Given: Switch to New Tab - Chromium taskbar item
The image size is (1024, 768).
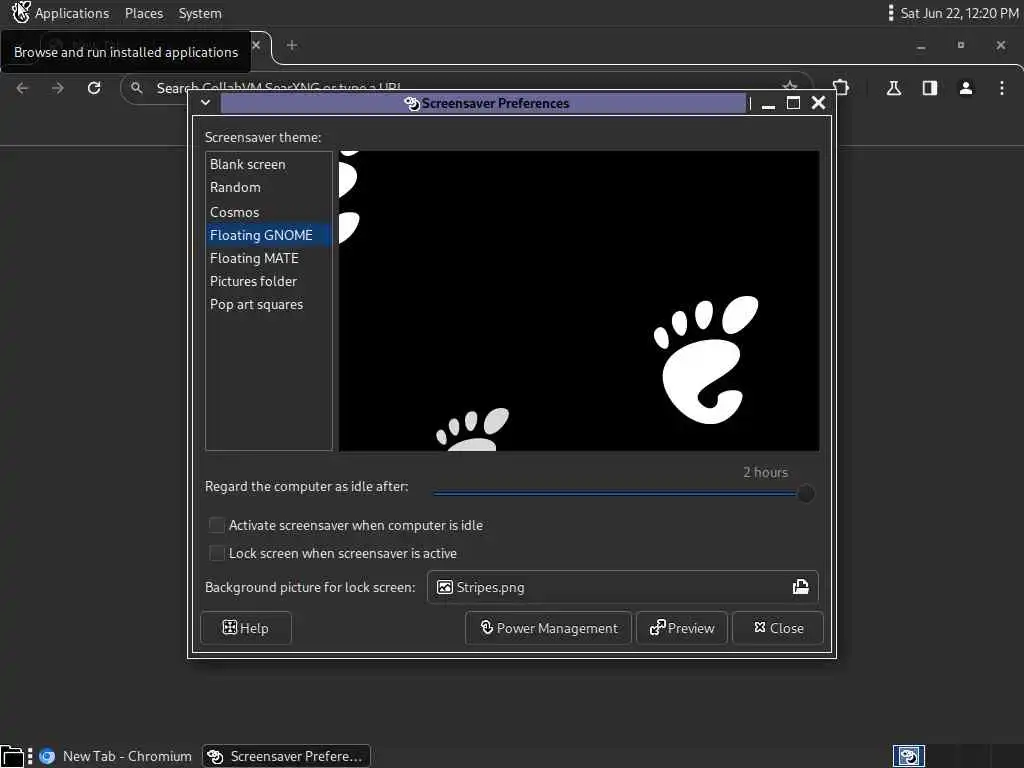Looking at the screenshot, I should (116, 756).
